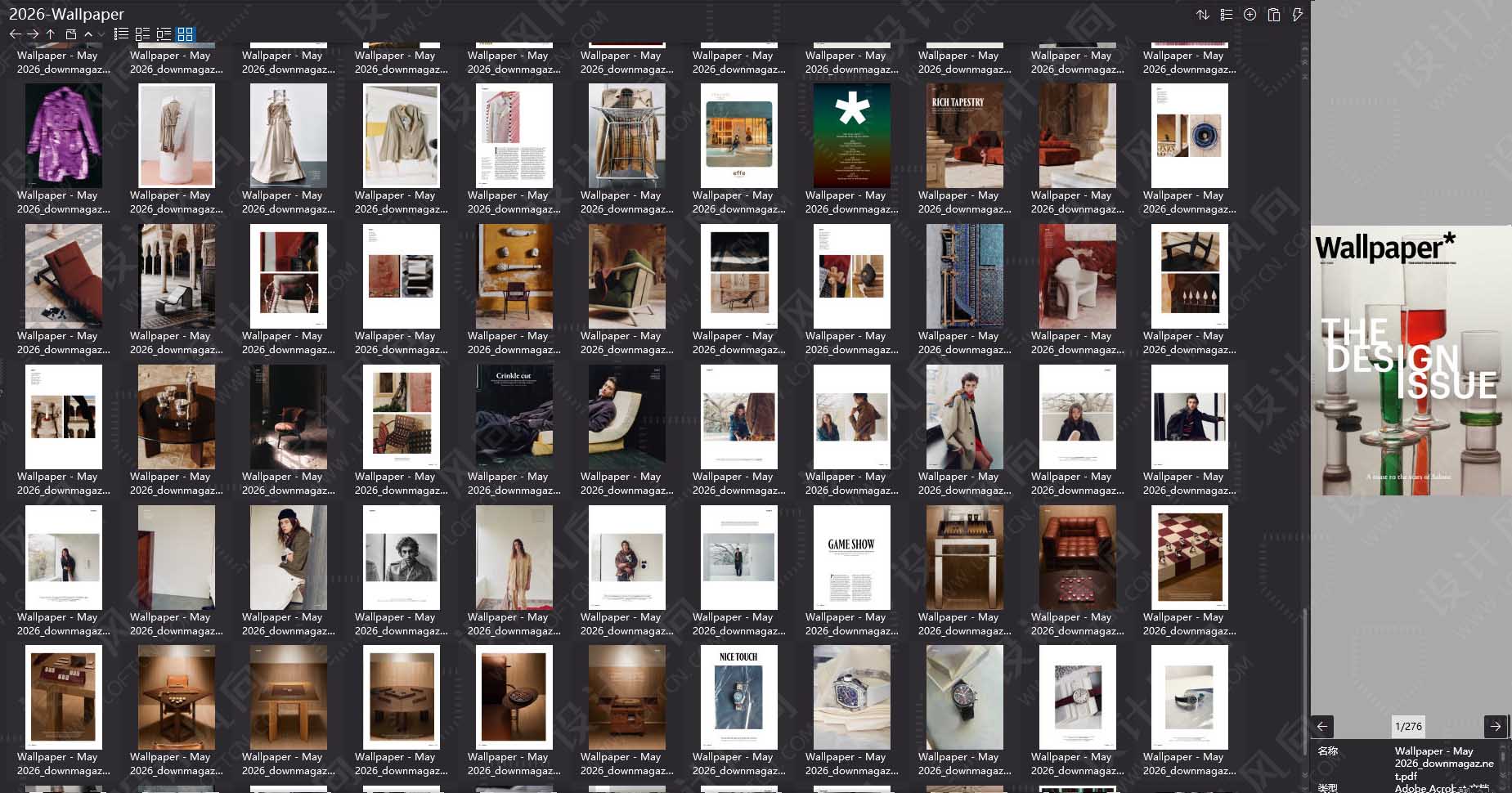Go up one folder level
Viewport: 1512px width, 793px height.
(51, 34)
